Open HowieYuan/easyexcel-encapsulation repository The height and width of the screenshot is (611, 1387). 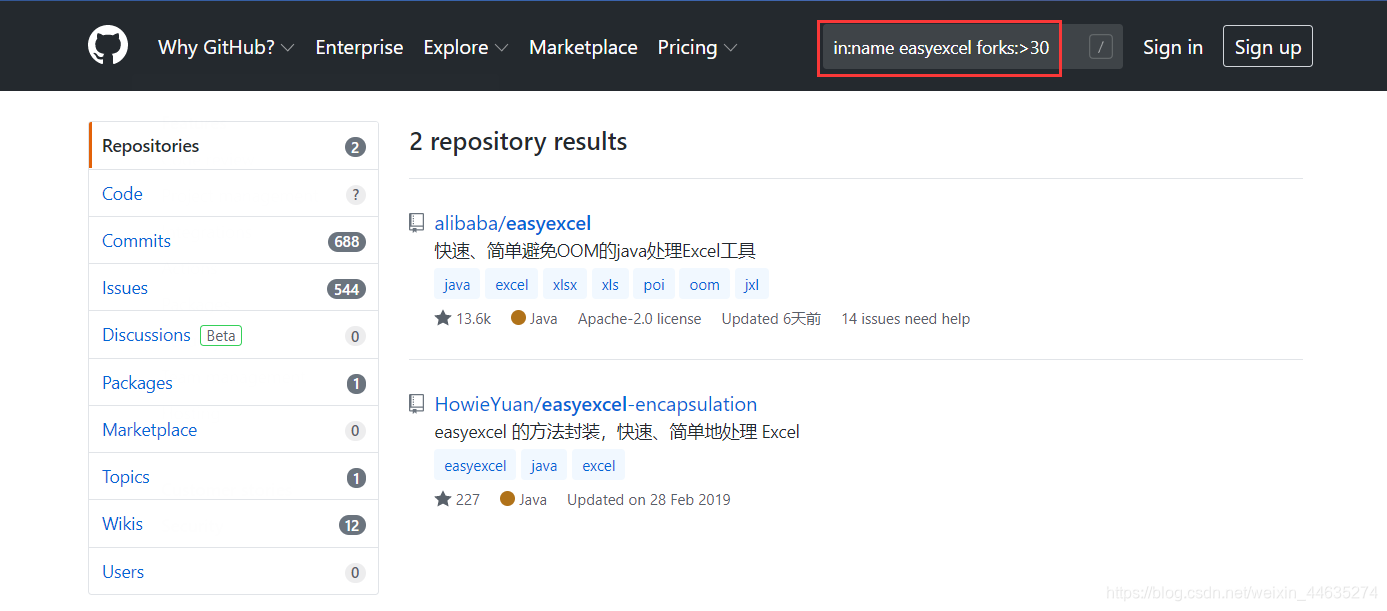click(x=596, y=404)
